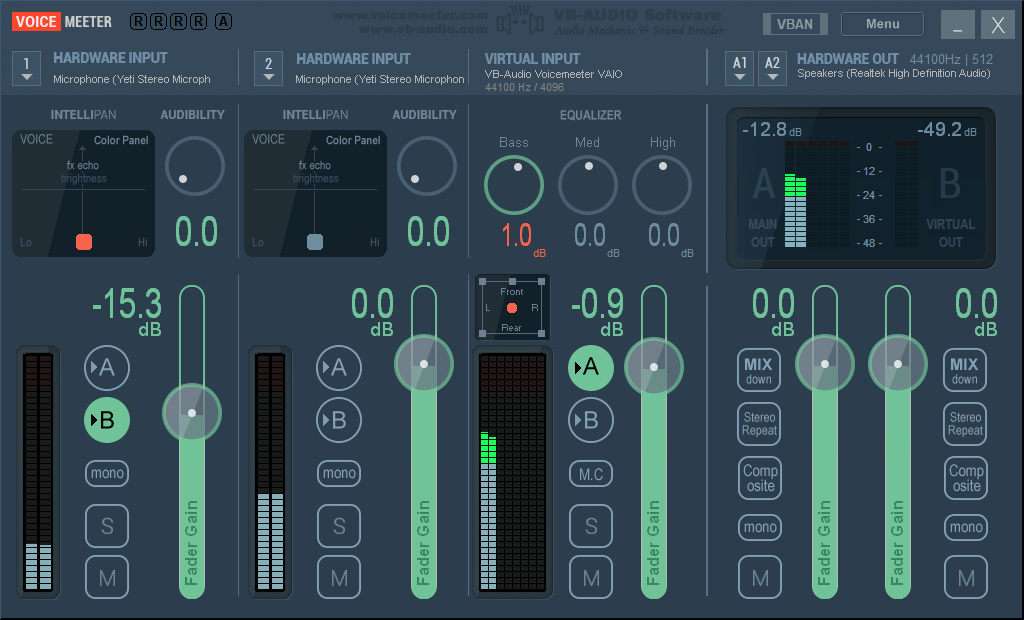Toggle M.C on virtual input
Viewport: 1024px width, 620px height.
591,474
